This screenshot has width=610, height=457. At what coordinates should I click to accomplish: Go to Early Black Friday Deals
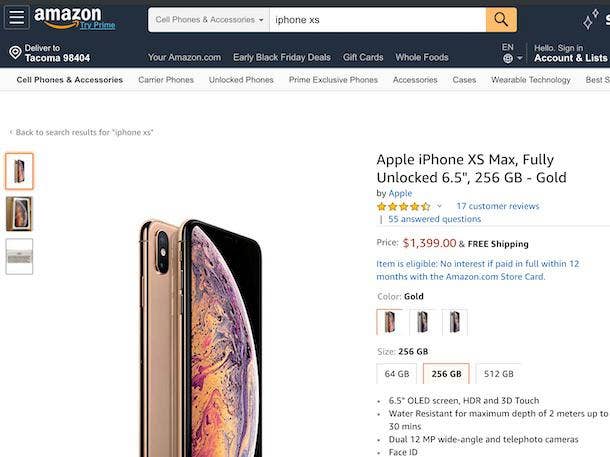(x=282, y=57)
